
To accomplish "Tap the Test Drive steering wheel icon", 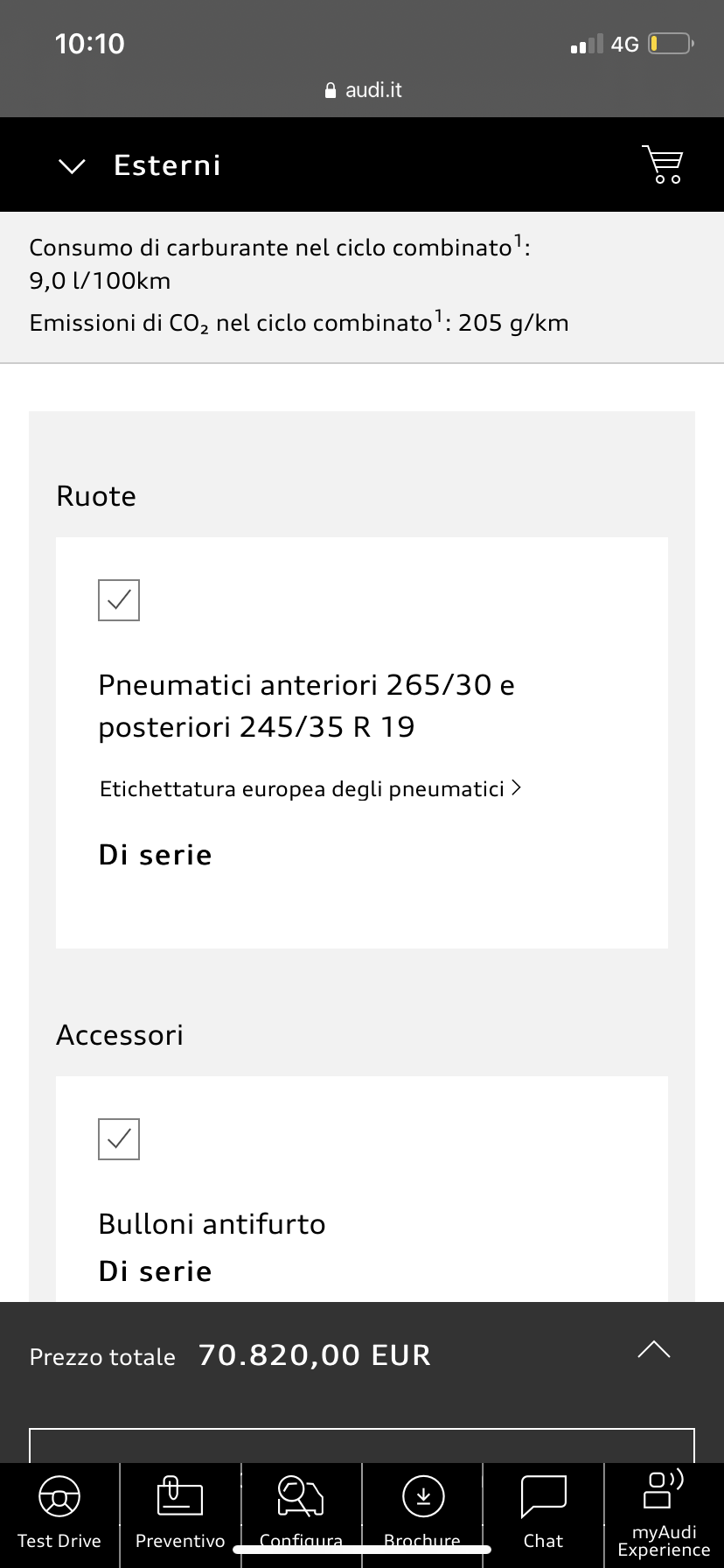I will click(x=59, y=1496).
